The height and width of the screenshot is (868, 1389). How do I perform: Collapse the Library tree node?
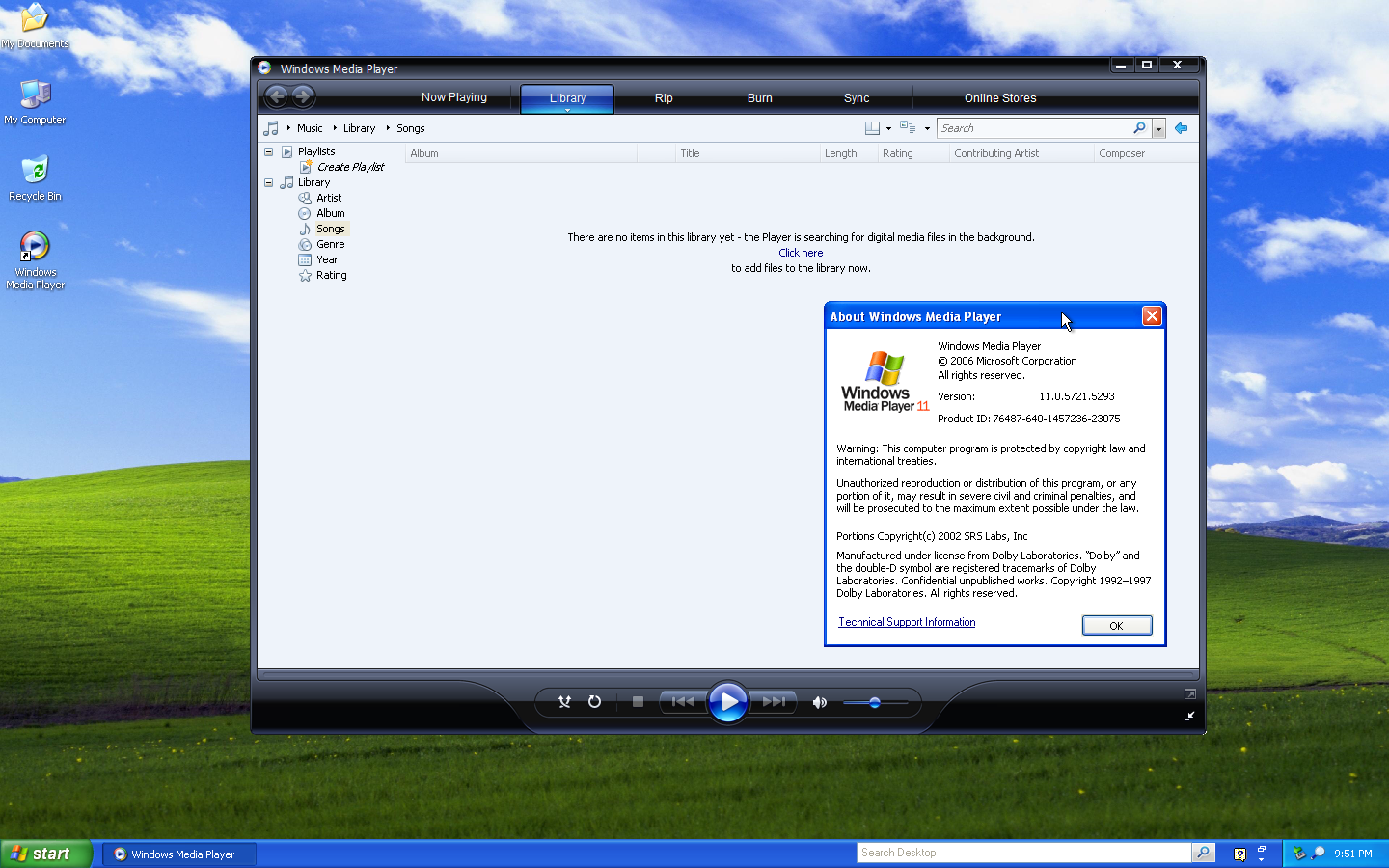pyautogui.click(x=268, y=182)
